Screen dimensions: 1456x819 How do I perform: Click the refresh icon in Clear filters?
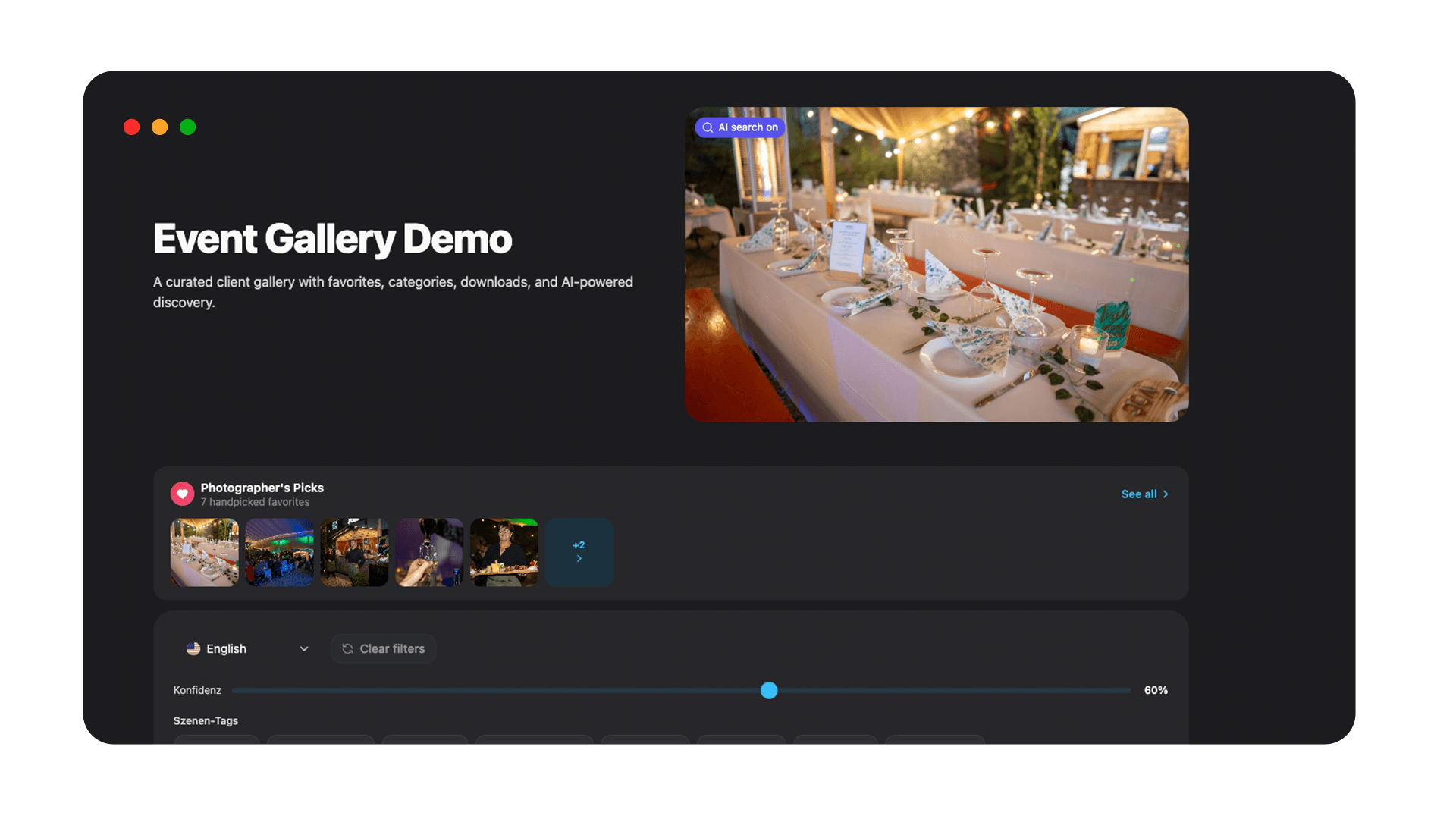pos(347,649)
